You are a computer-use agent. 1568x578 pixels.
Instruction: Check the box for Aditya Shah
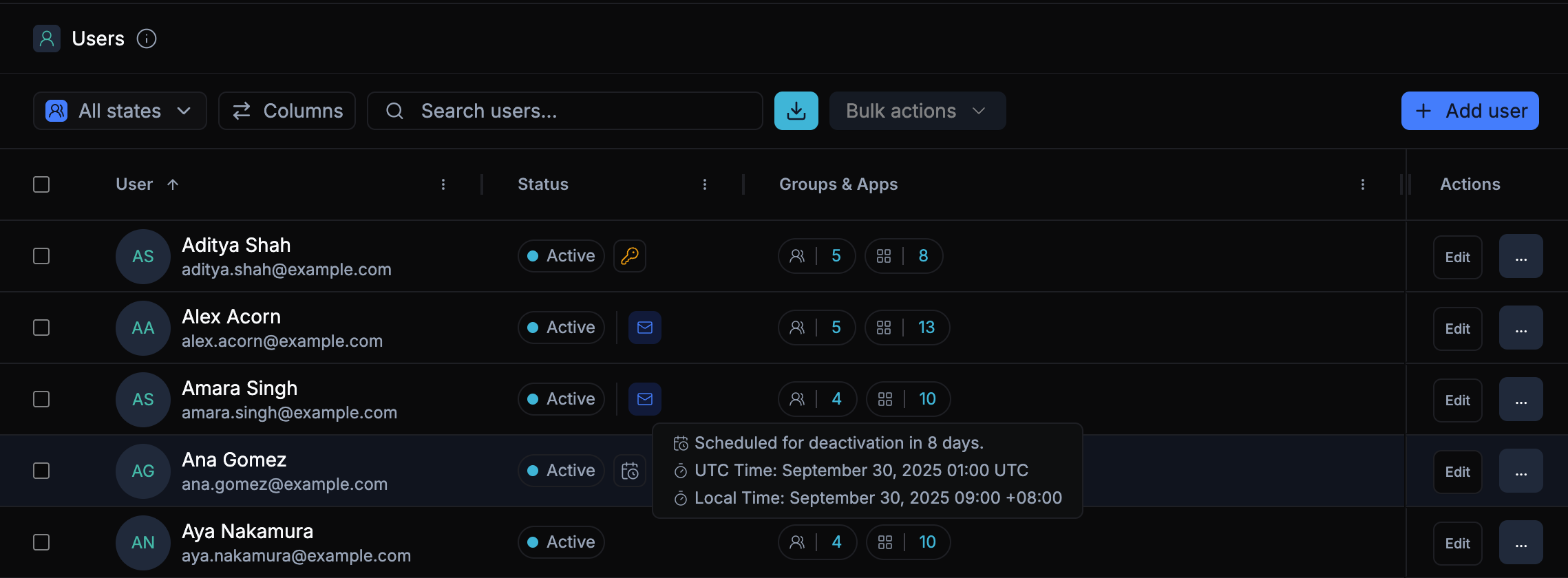[41, 256]
